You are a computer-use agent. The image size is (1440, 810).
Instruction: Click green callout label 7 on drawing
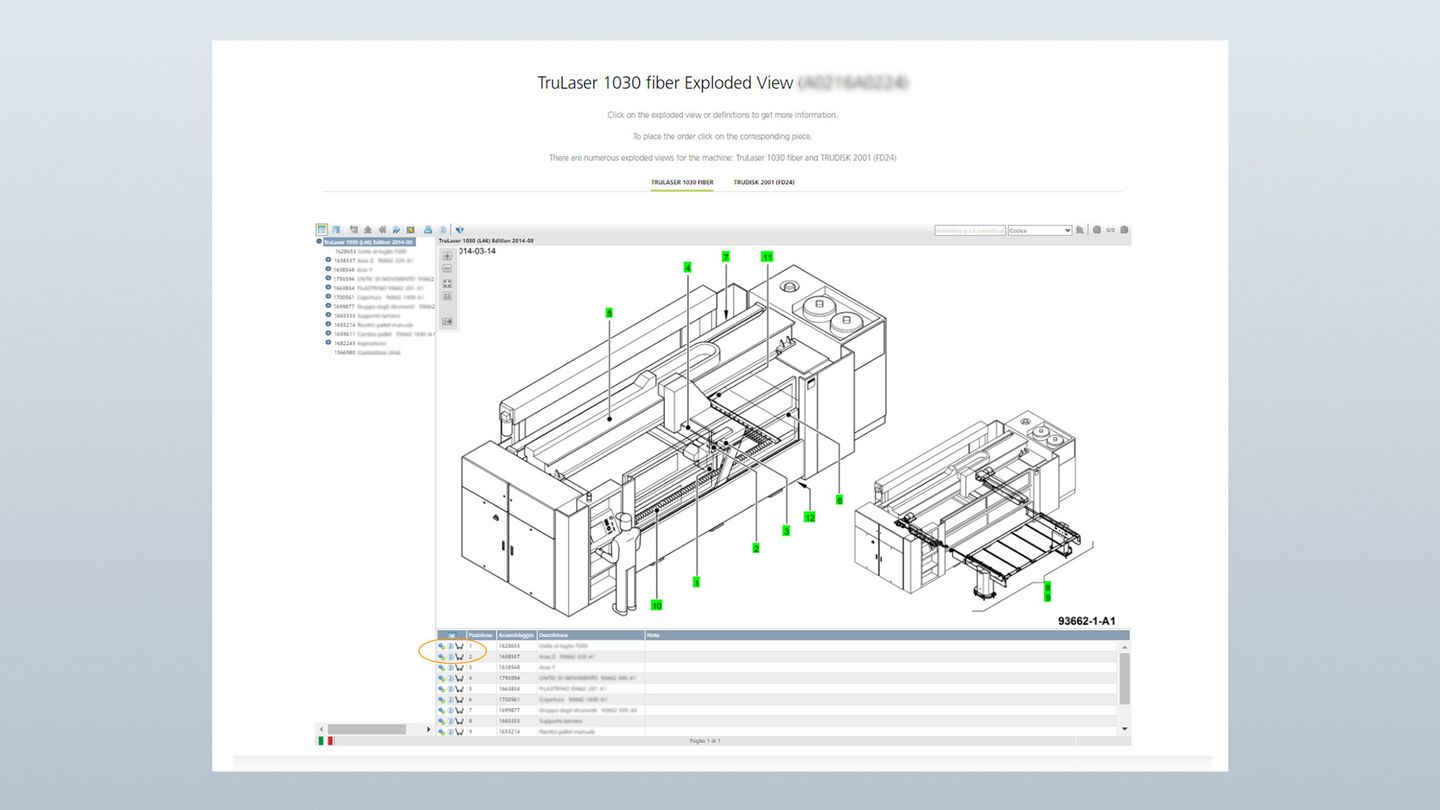pyautogui.click(x=726, y=257)
